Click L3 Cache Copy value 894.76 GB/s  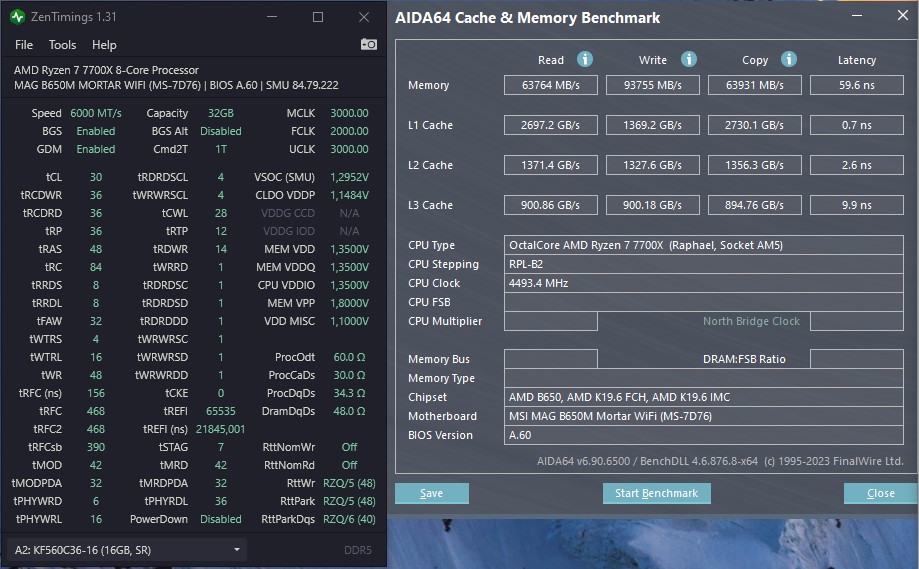(x=754, y=205)
